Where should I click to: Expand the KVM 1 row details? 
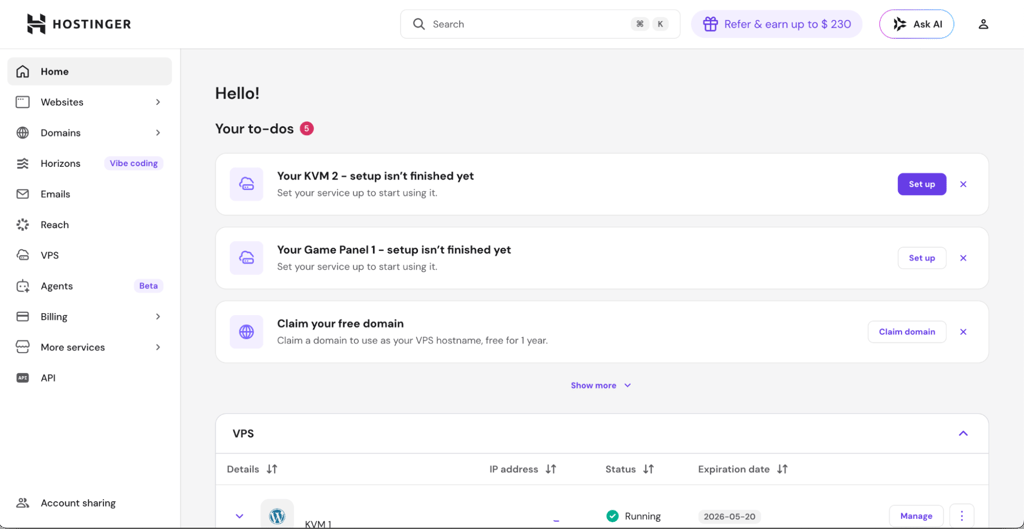tap(239, 516)
